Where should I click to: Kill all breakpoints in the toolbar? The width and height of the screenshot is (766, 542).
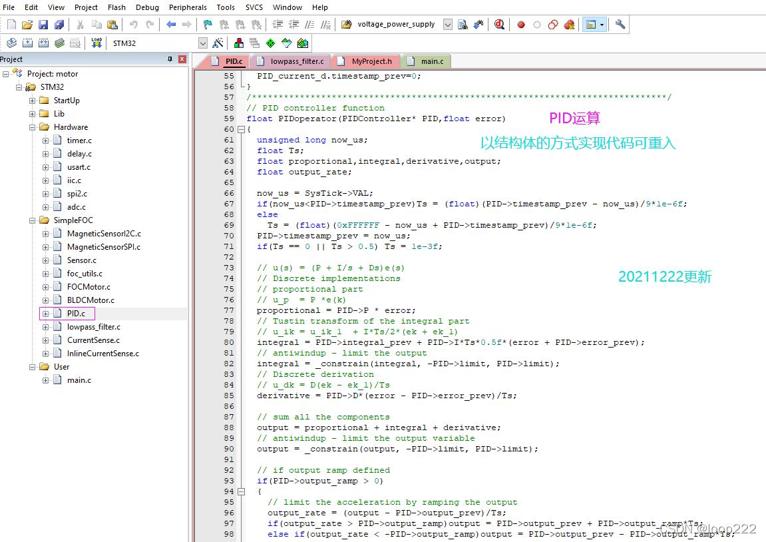coord(569,24)
